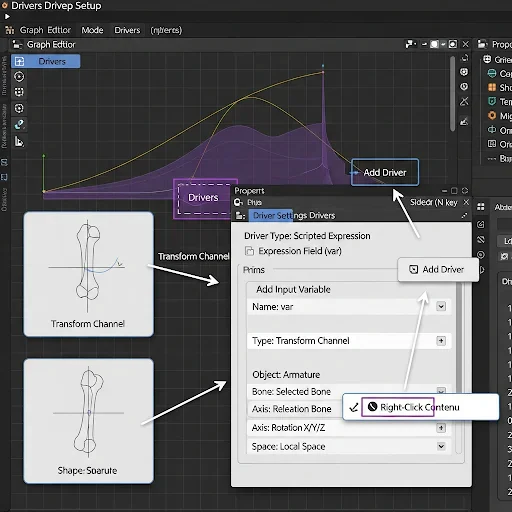Viewport: 512px width, 512px height.
Task: Click the Phue icon below the Propertt title
Action: (x=238, y=202)
